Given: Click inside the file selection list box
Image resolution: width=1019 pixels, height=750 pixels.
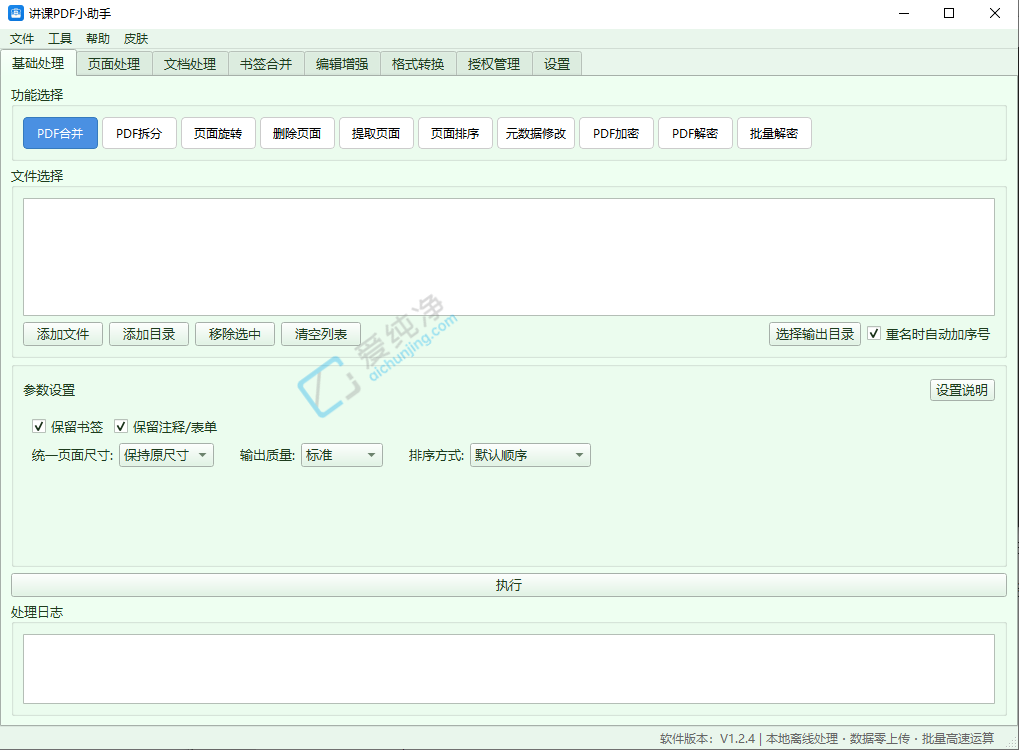Looking at the screenshot, I should point(509,257).
